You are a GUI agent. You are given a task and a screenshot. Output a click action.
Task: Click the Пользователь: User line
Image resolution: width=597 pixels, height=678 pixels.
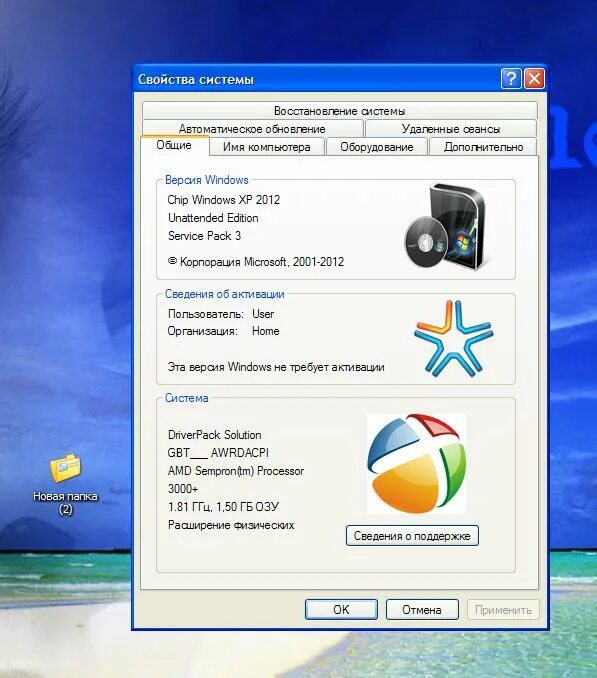(221, 314)
